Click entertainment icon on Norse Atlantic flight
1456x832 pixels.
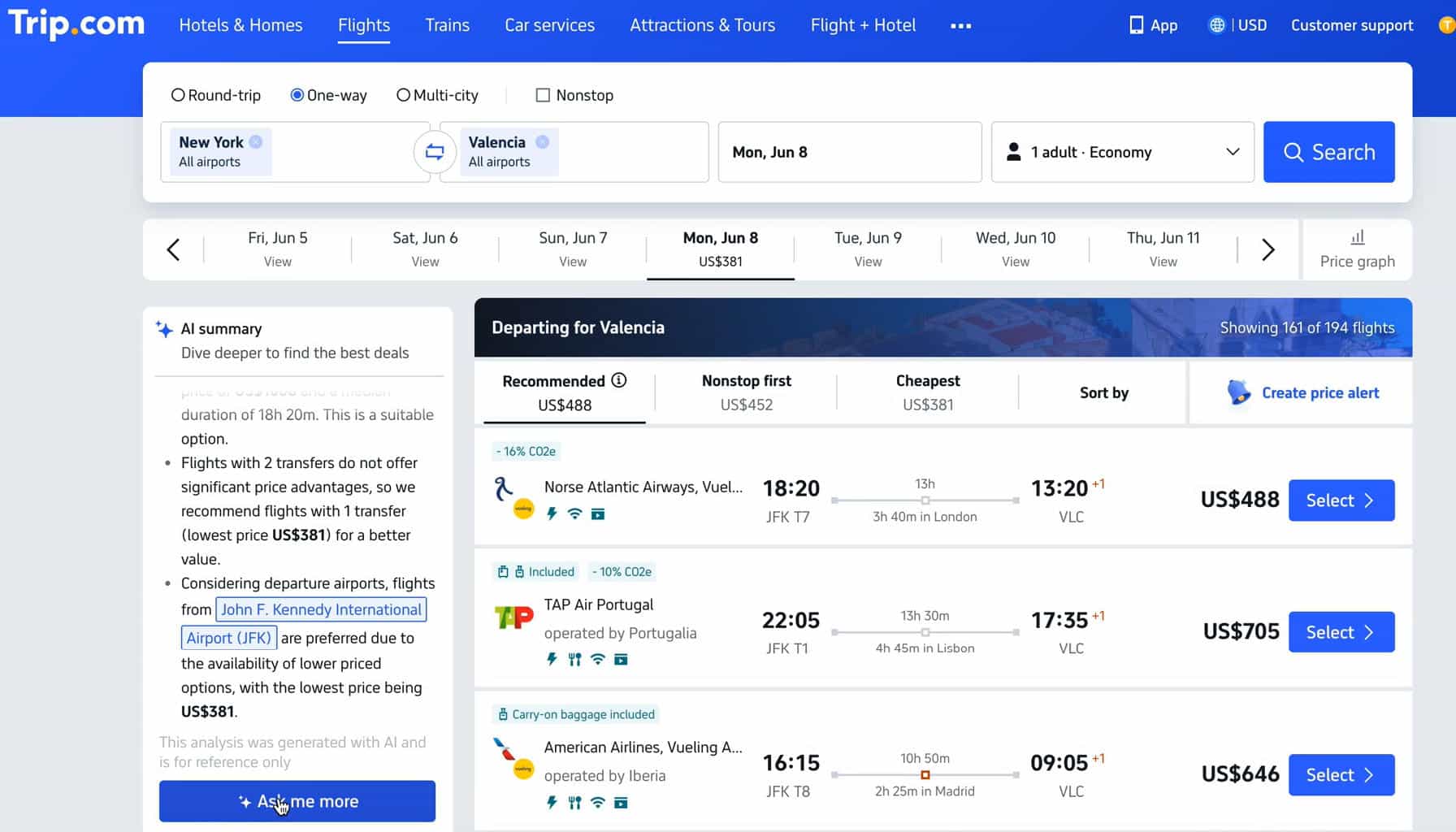pos(598,513)
